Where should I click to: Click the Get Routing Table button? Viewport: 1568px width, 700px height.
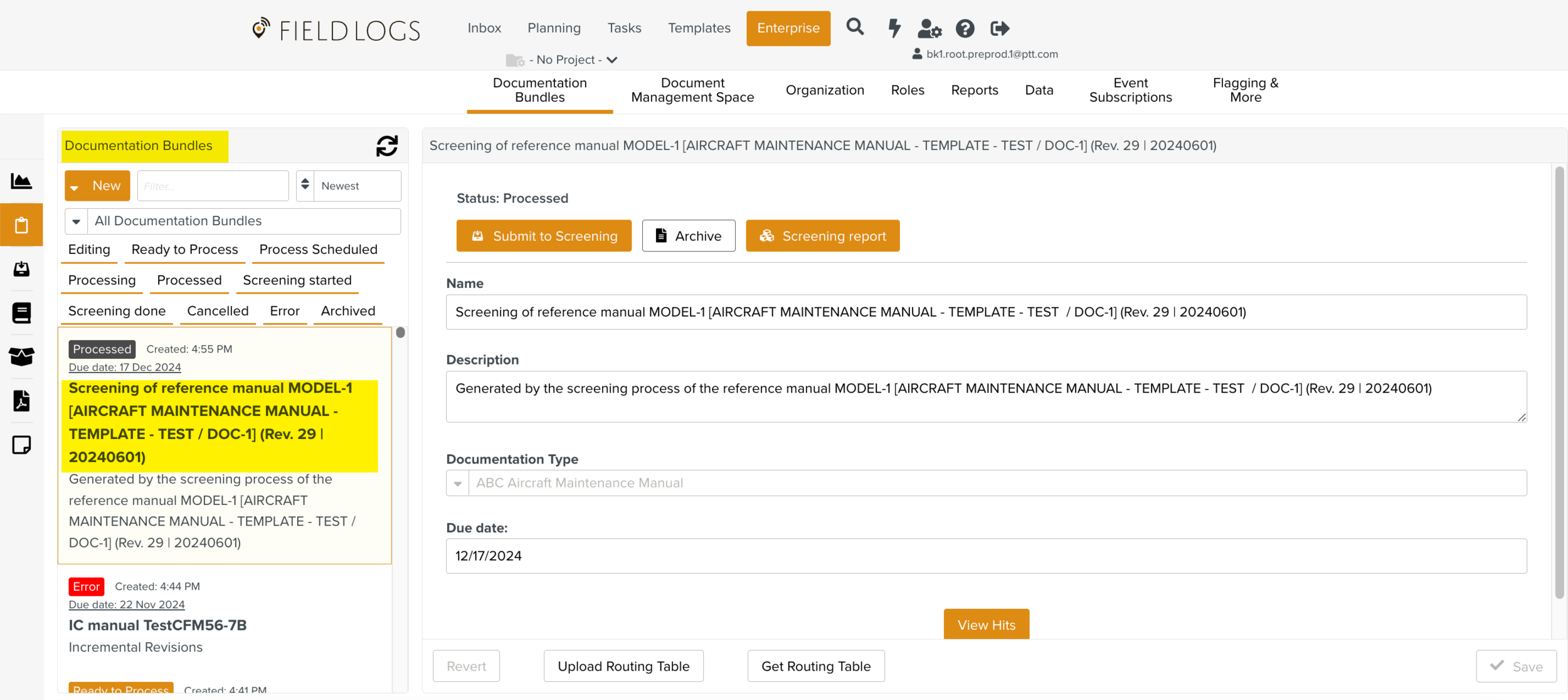coord(815,666)
